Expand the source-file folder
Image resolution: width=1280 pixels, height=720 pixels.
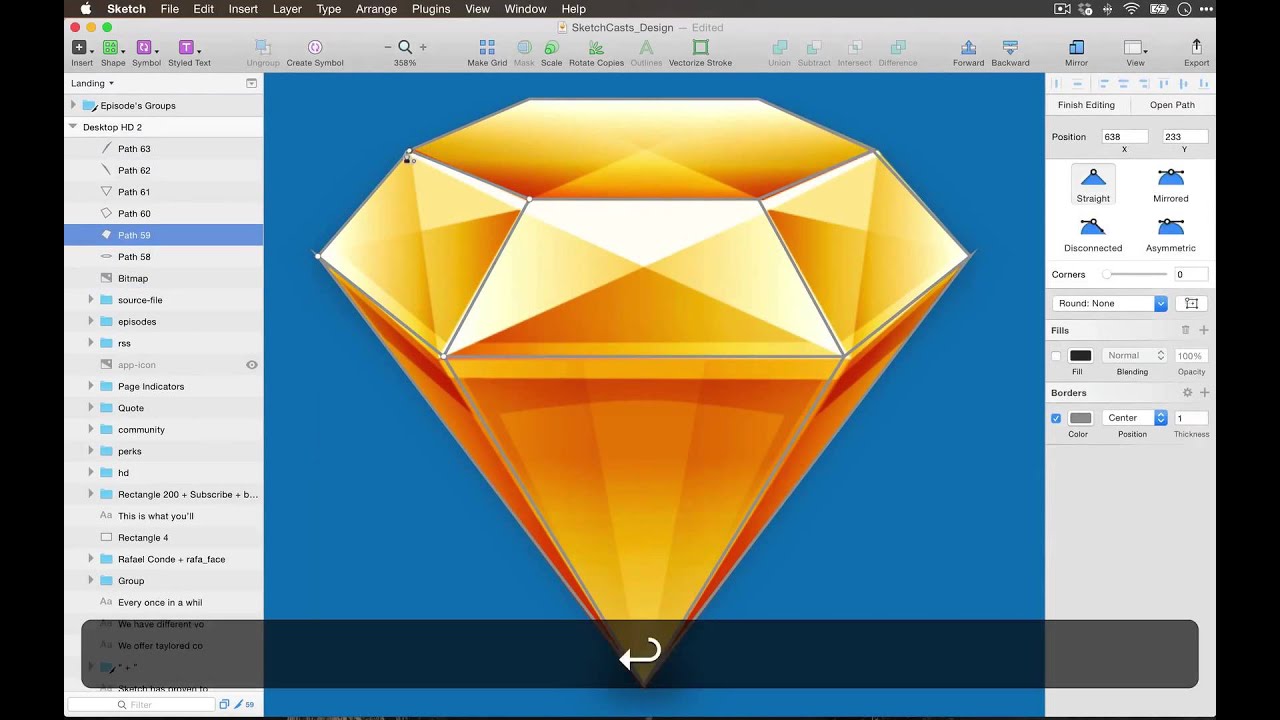[90, 300]
